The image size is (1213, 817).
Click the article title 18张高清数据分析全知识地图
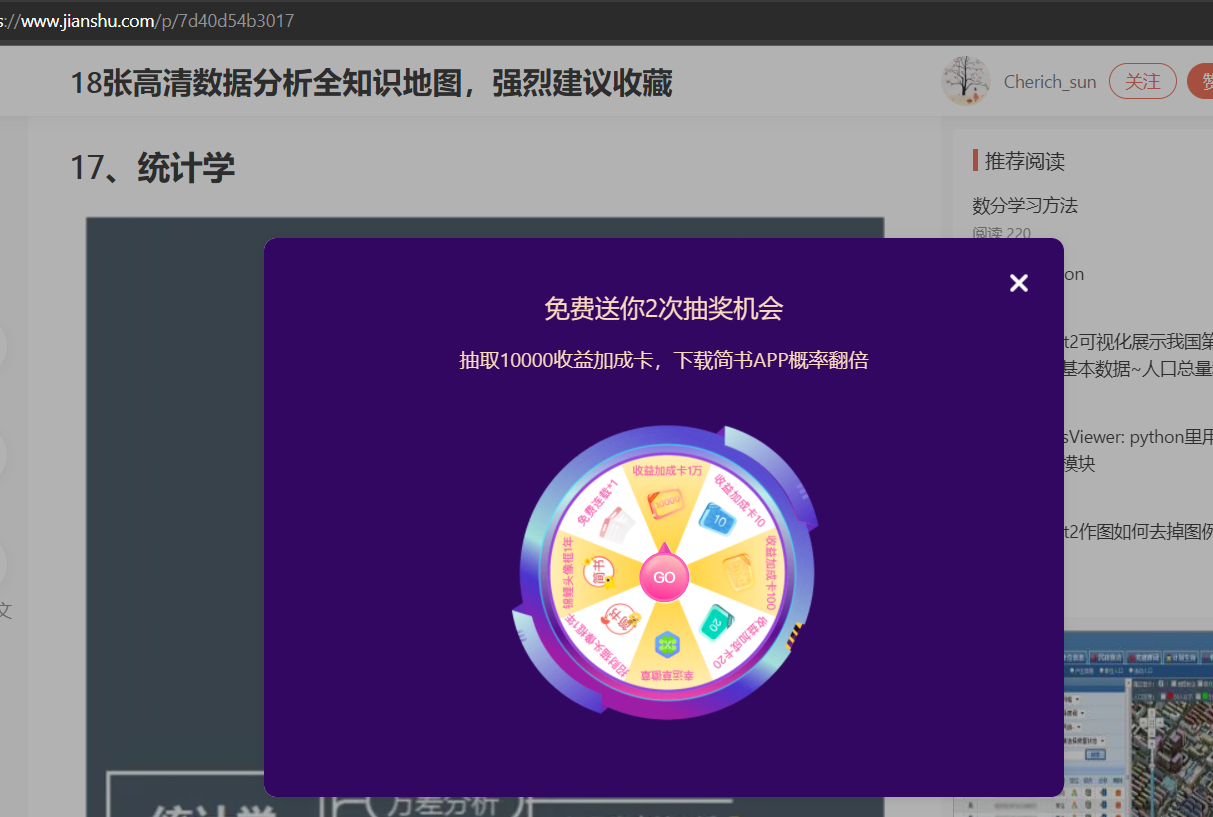(x=371, y=83)
